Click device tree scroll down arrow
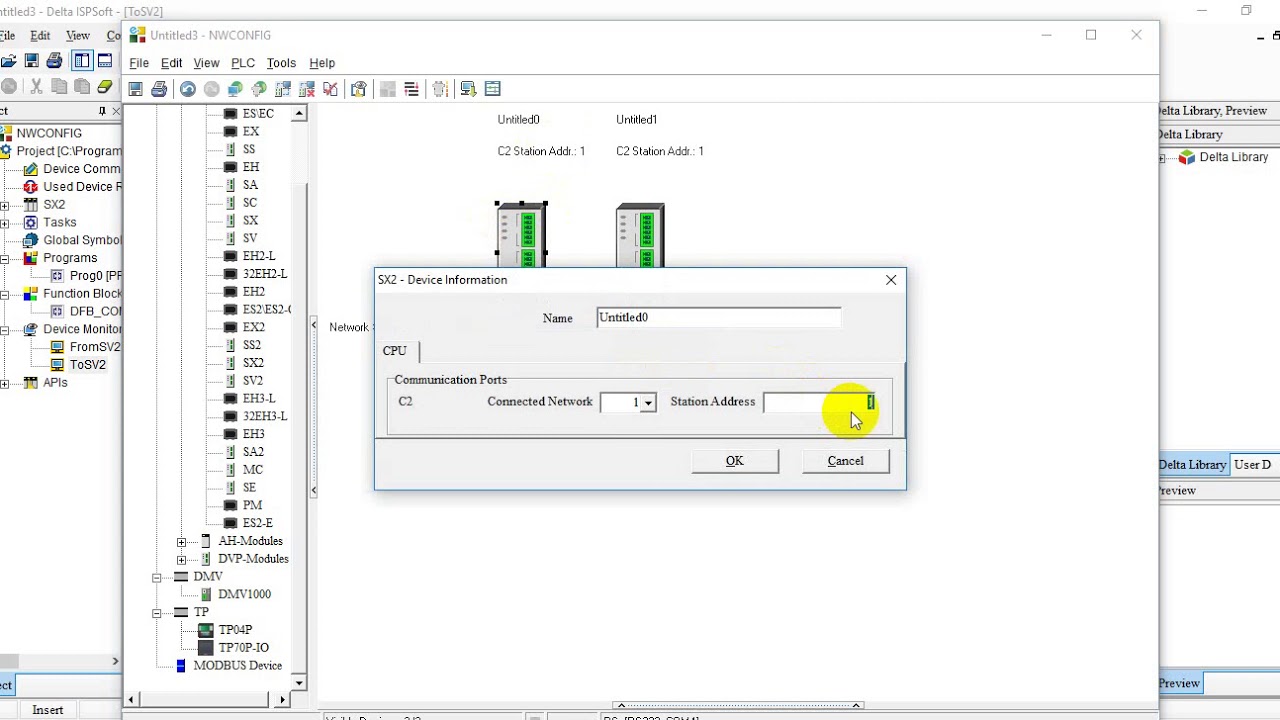 coord(299,683)
